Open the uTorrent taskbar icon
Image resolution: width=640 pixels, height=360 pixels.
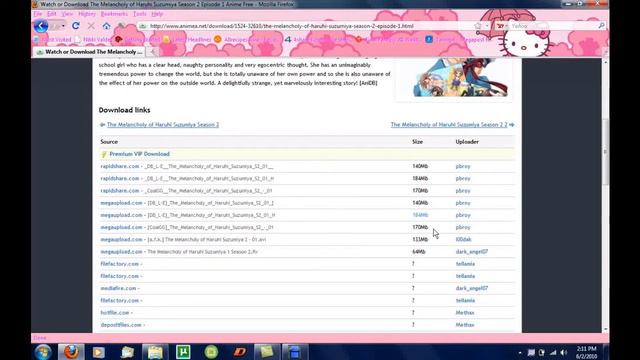point(183,352)
